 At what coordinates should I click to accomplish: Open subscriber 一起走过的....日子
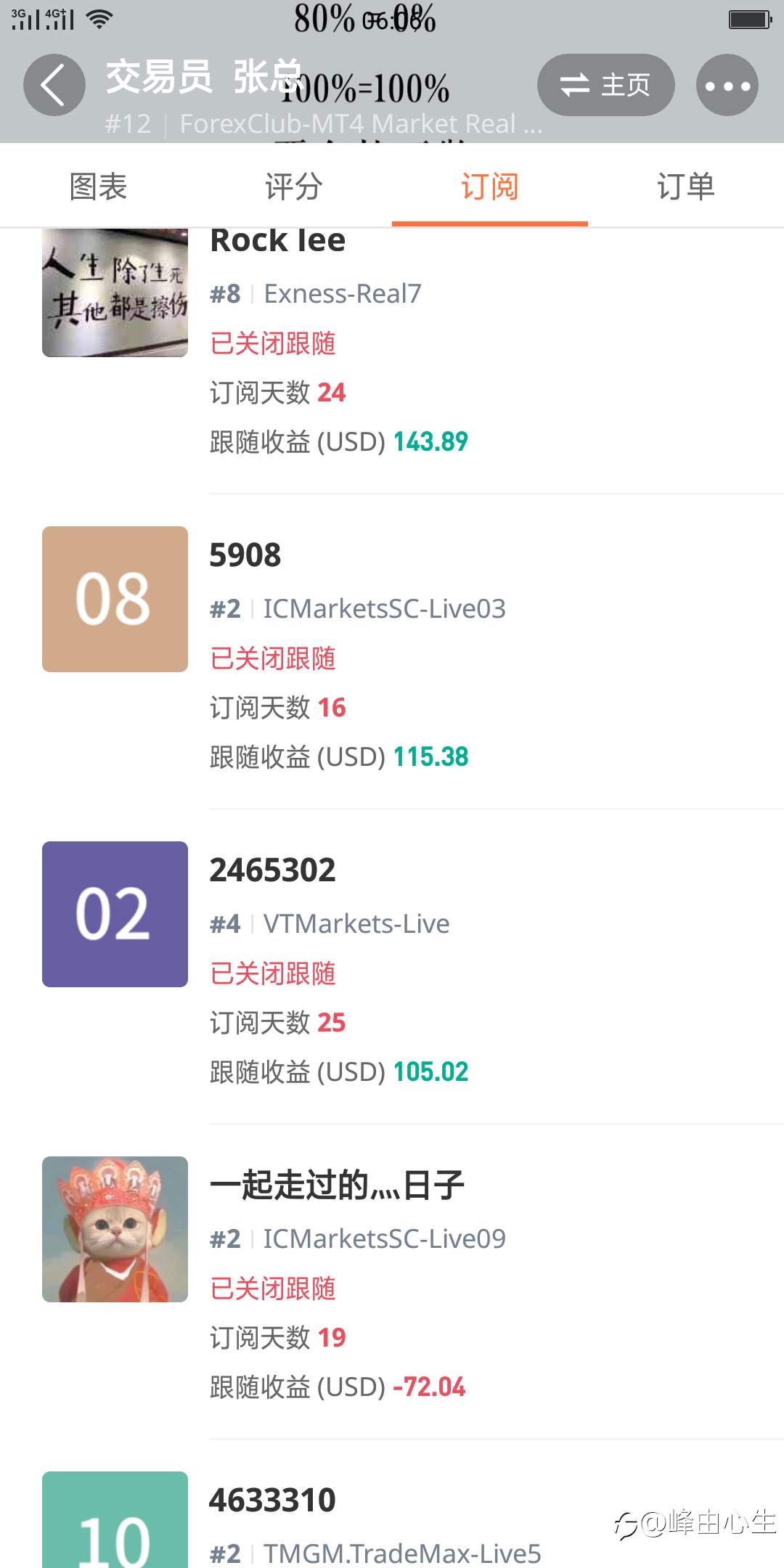point(337,1185)
